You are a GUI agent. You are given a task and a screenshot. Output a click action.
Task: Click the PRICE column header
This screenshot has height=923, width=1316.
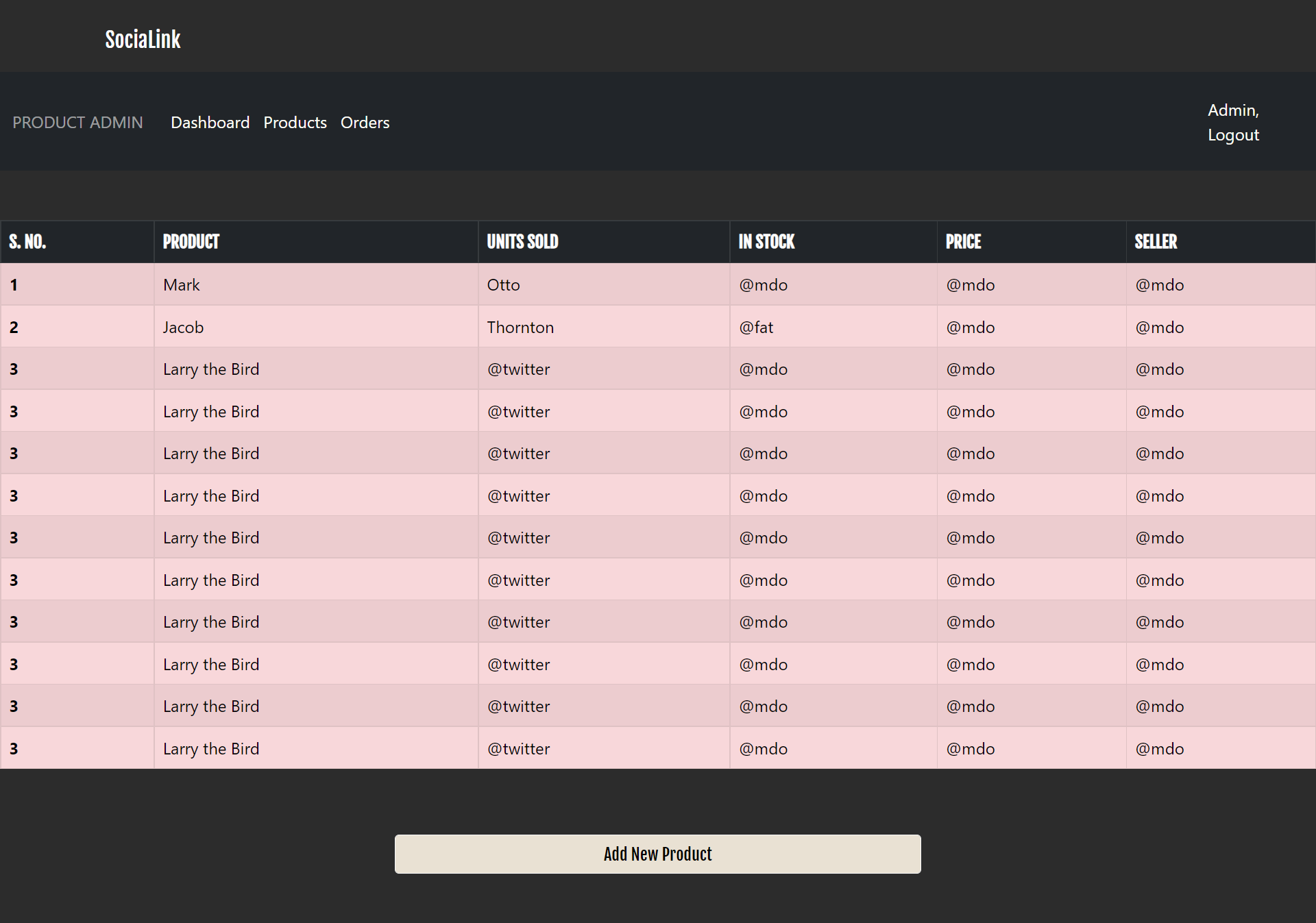[963, 242]
